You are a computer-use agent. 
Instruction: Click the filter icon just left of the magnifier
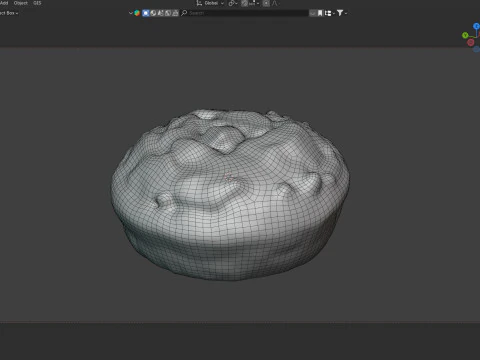point(175,13)
